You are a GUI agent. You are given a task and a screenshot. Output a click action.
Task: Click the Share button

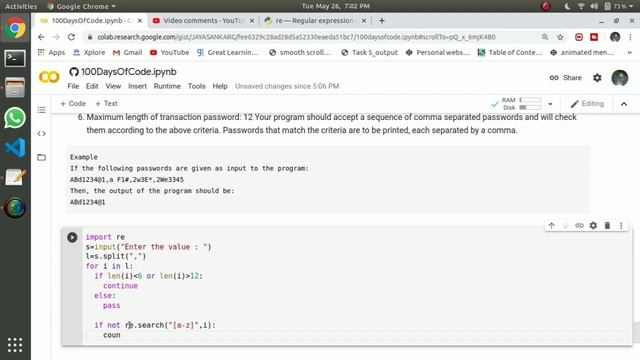[x=565, y=78]
